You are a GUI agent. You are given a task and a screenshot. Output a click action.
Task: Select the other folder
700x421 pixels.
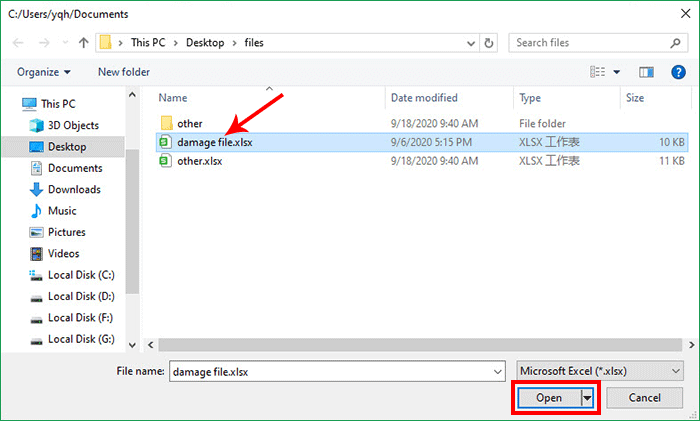point(190,124)
